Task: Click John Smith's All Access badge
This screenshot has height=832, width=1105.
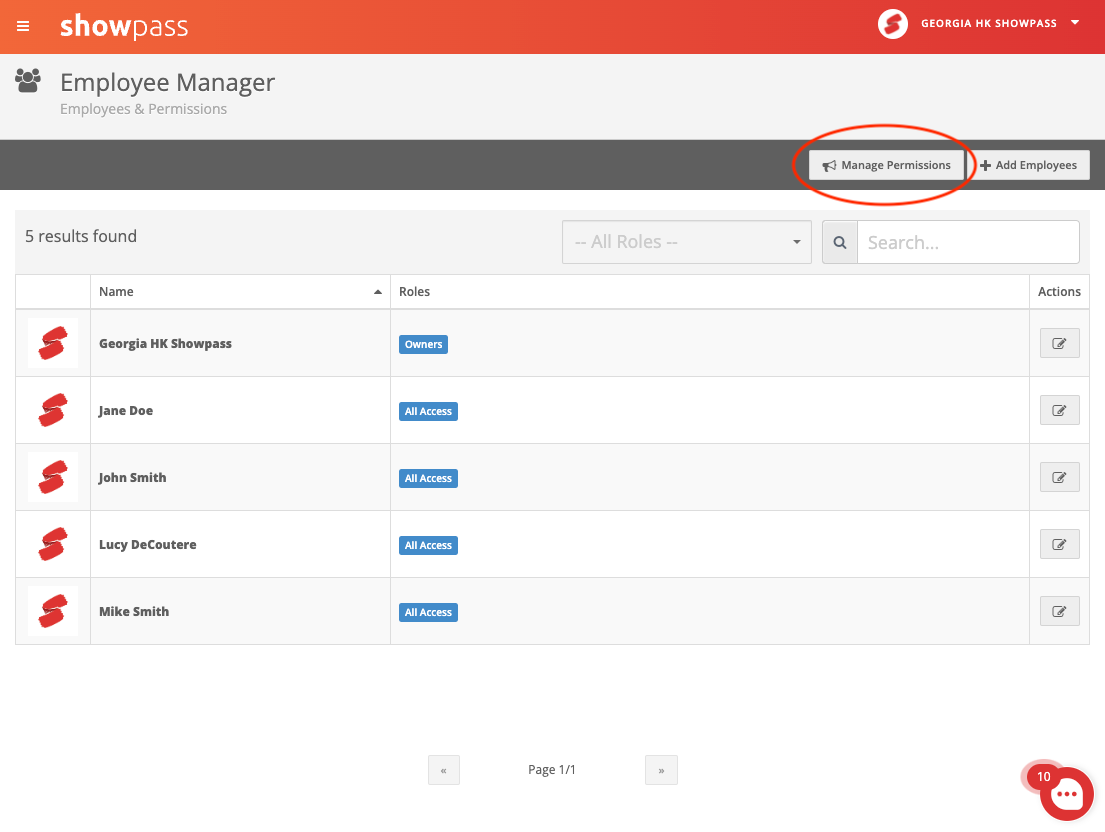Action: (428, 478)
